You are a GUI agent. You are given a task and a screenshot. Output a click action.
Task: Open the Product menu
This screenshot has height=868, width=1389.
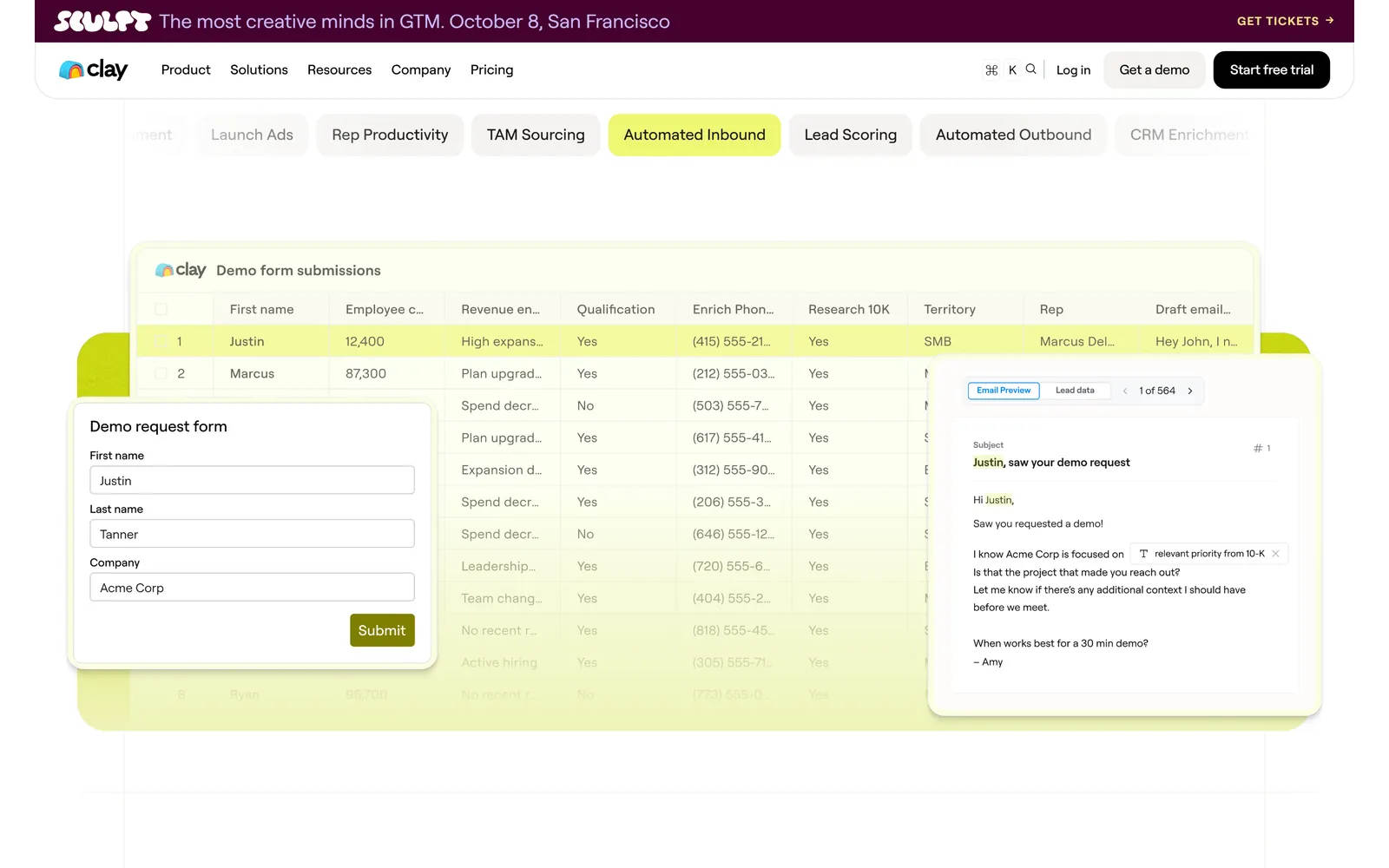coord(186,69)
